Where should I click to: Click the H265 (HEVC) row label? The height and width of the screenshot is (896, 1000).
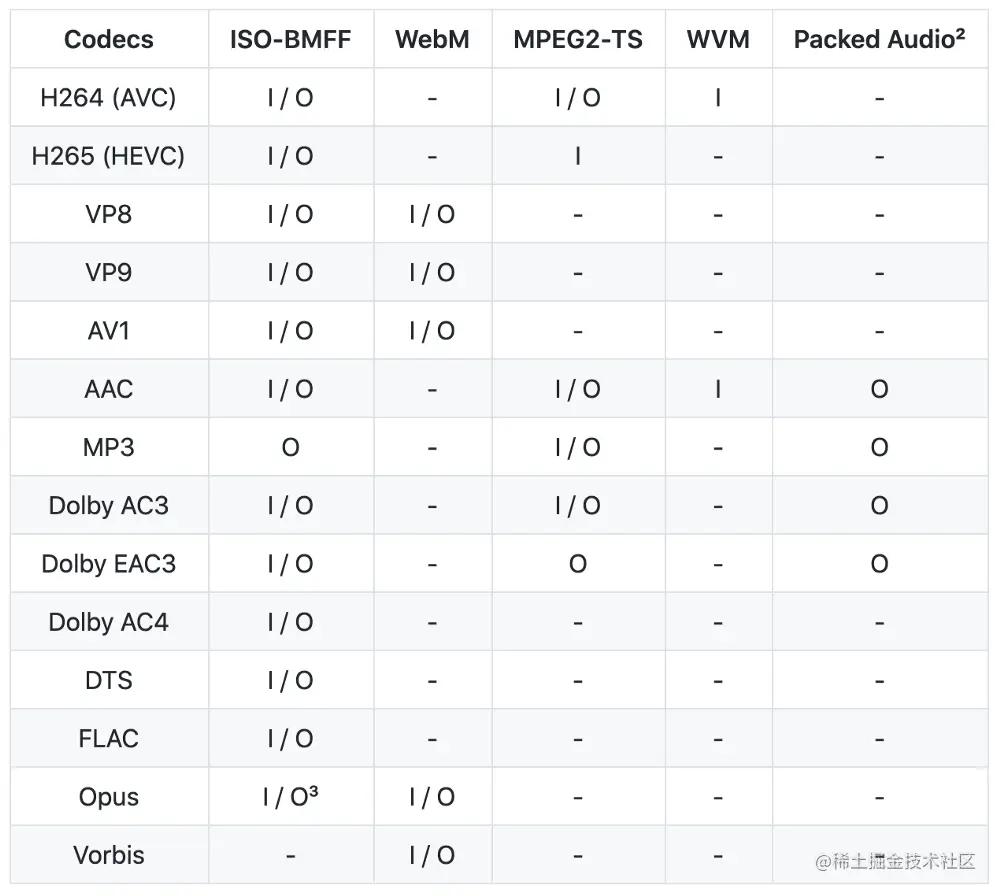point(108,156)
